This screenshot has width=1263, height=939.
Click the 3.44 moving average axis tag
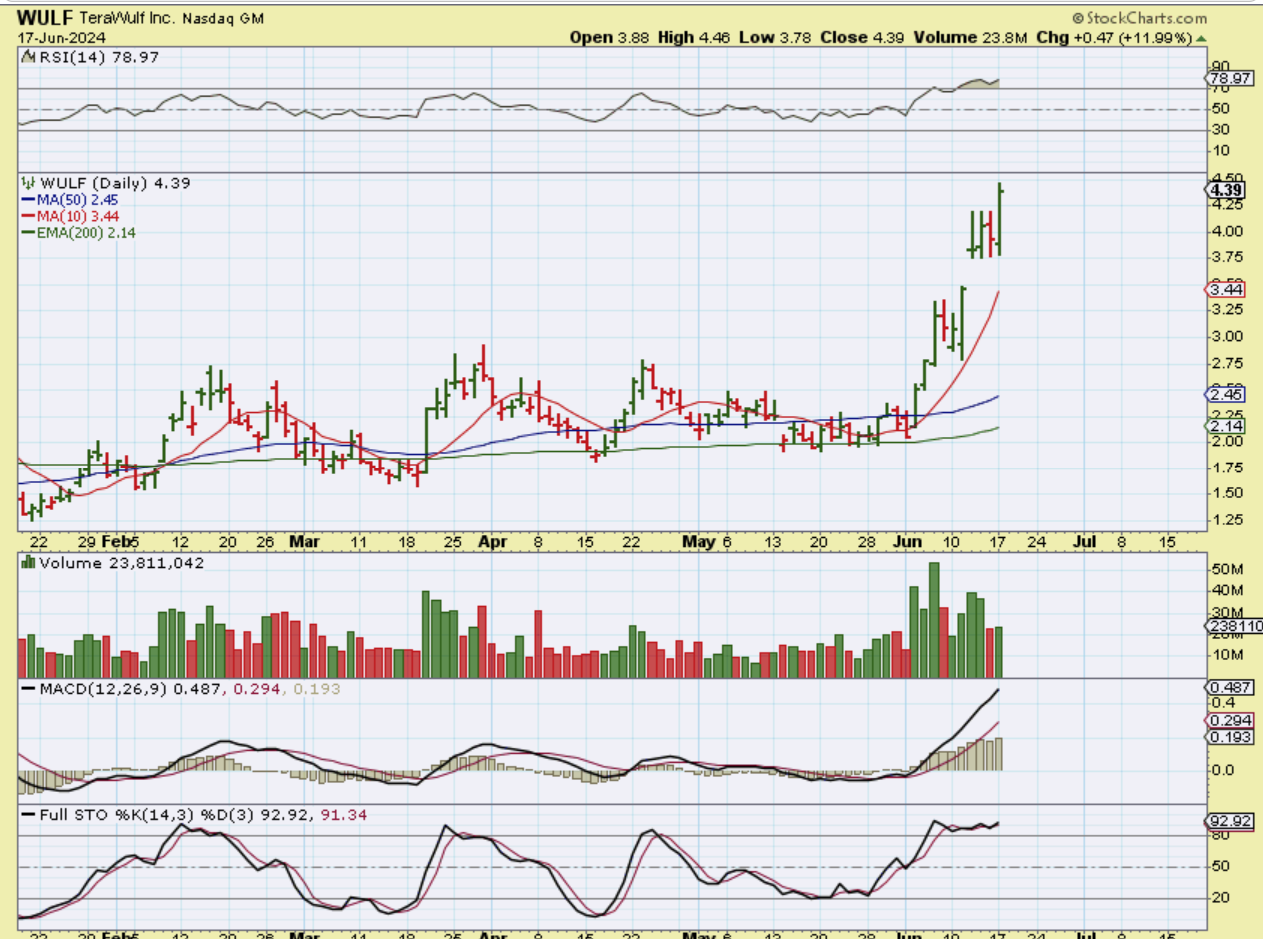1226,289
